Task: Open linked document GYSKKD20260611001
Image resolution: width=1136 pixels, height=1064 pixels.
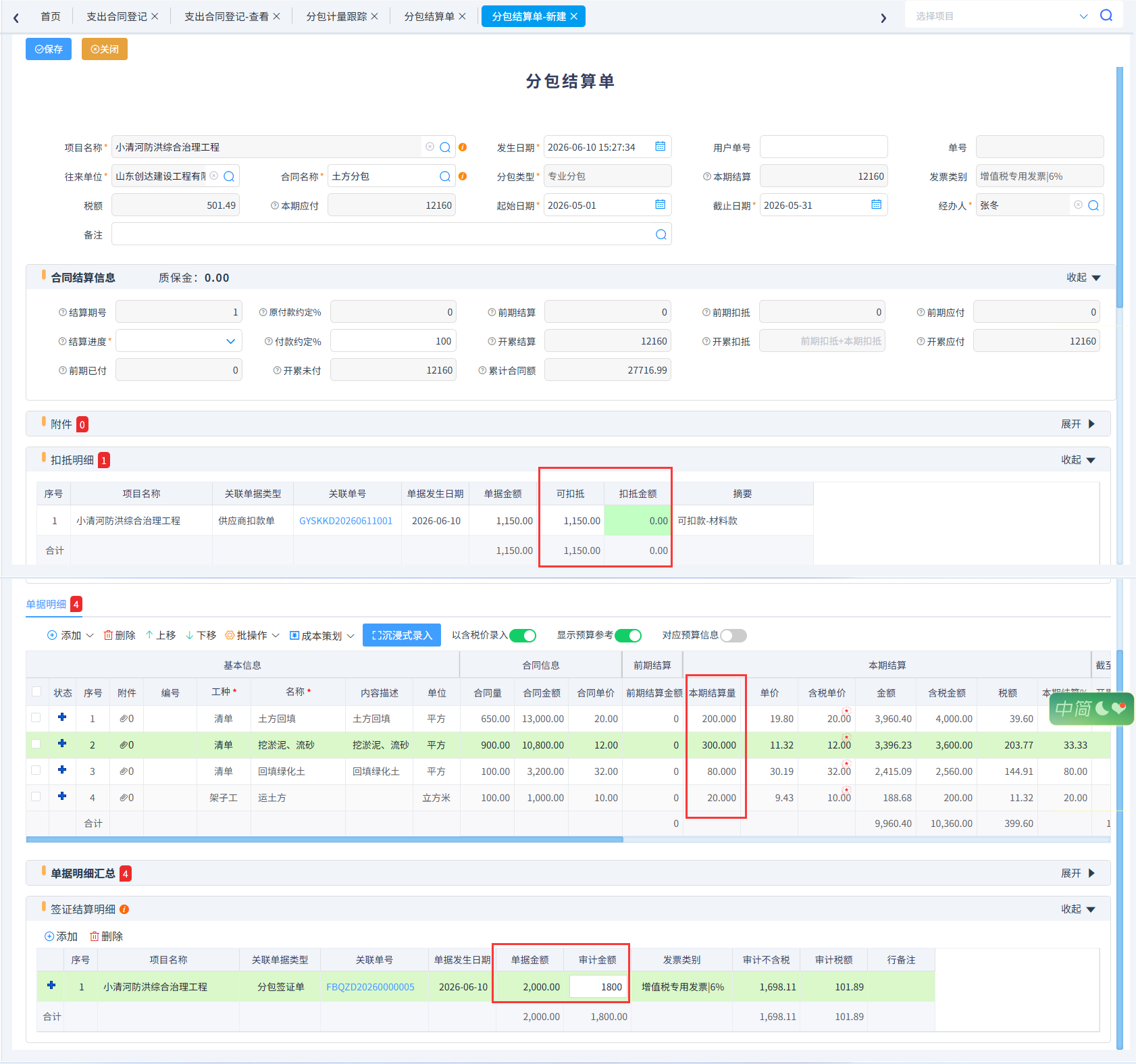Action: 346,521
